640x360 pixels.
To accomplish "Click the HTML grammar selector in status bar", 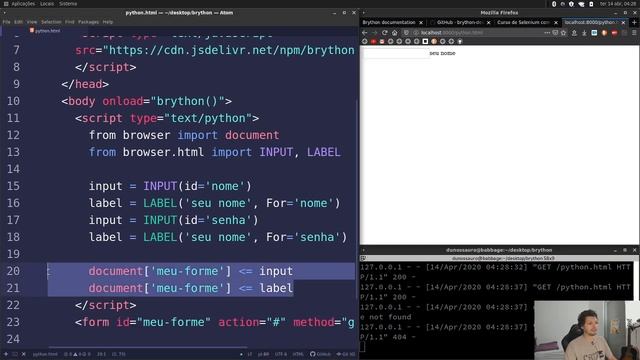I will click(298, 354).
